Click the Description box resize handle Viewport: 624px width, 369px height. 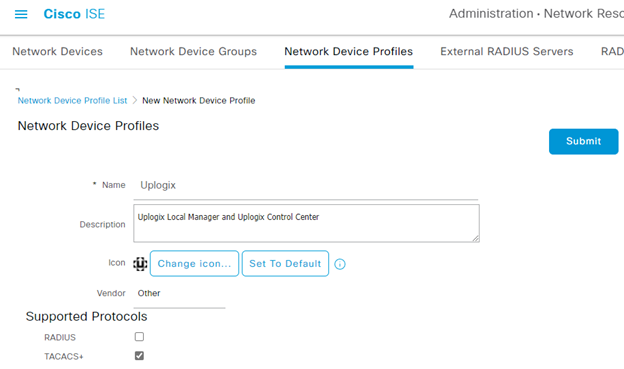point(476,238)
